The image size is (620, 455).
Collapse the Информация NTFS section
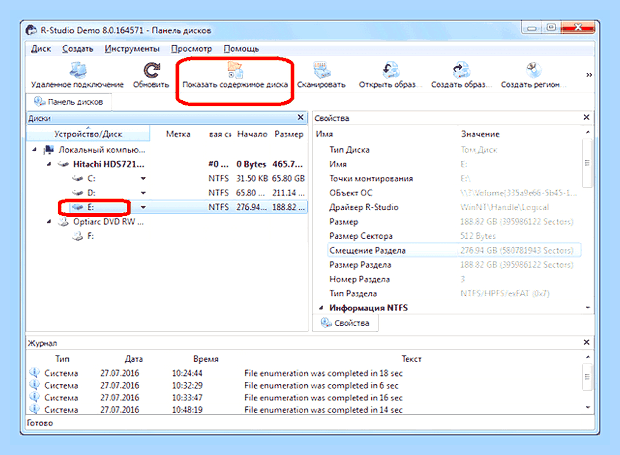coord(321,308)
